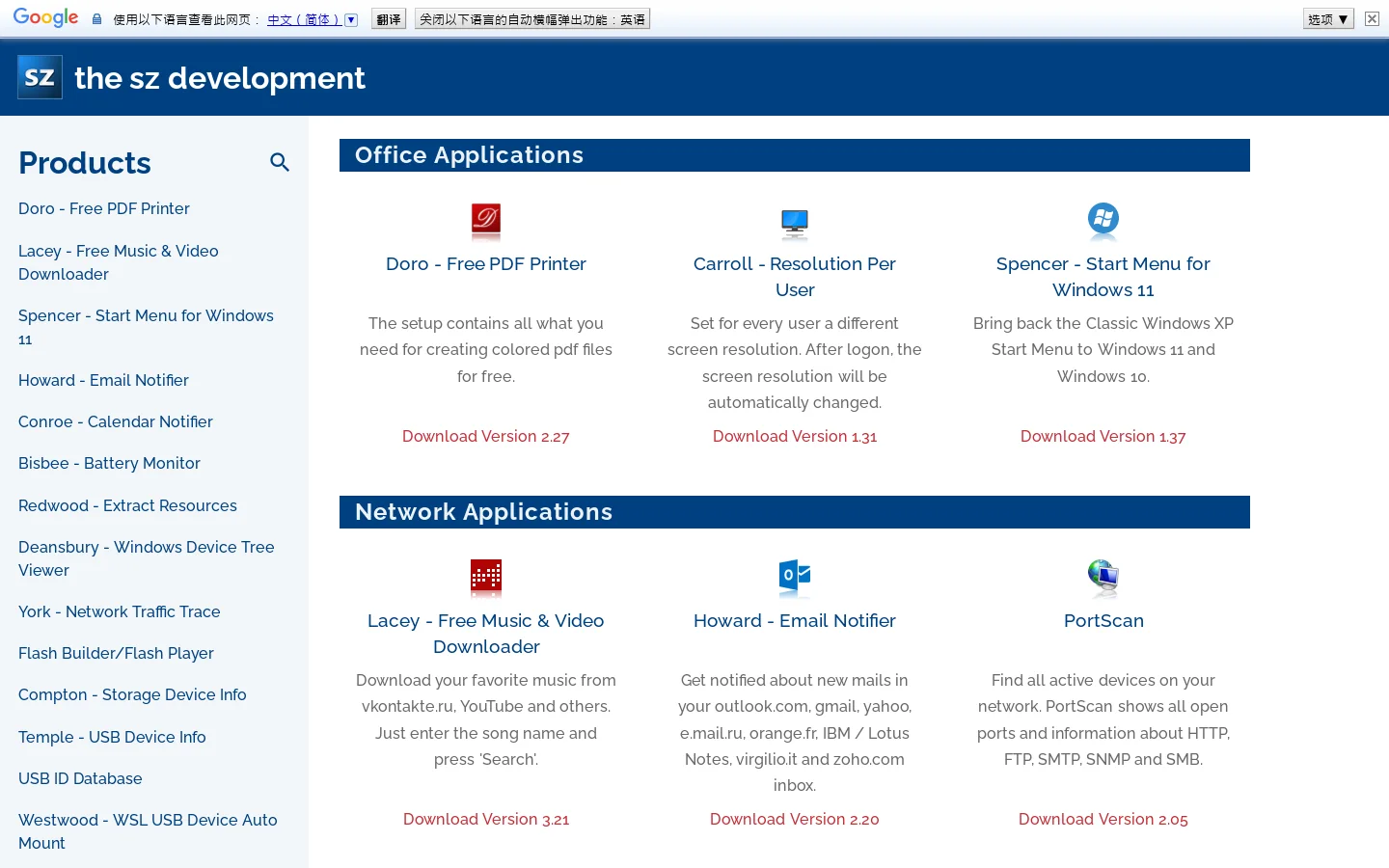Expand the language dropdown arrow next to 中文（简体）
The height and width of the screenshot is (868, 1389).
[x=351, y=19]
